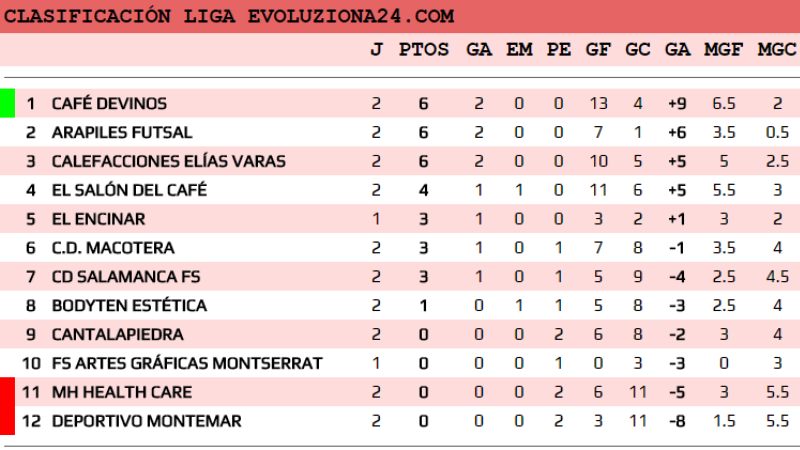
Task: Click the red marker beside MH Health Care
Action: (7, 392)
